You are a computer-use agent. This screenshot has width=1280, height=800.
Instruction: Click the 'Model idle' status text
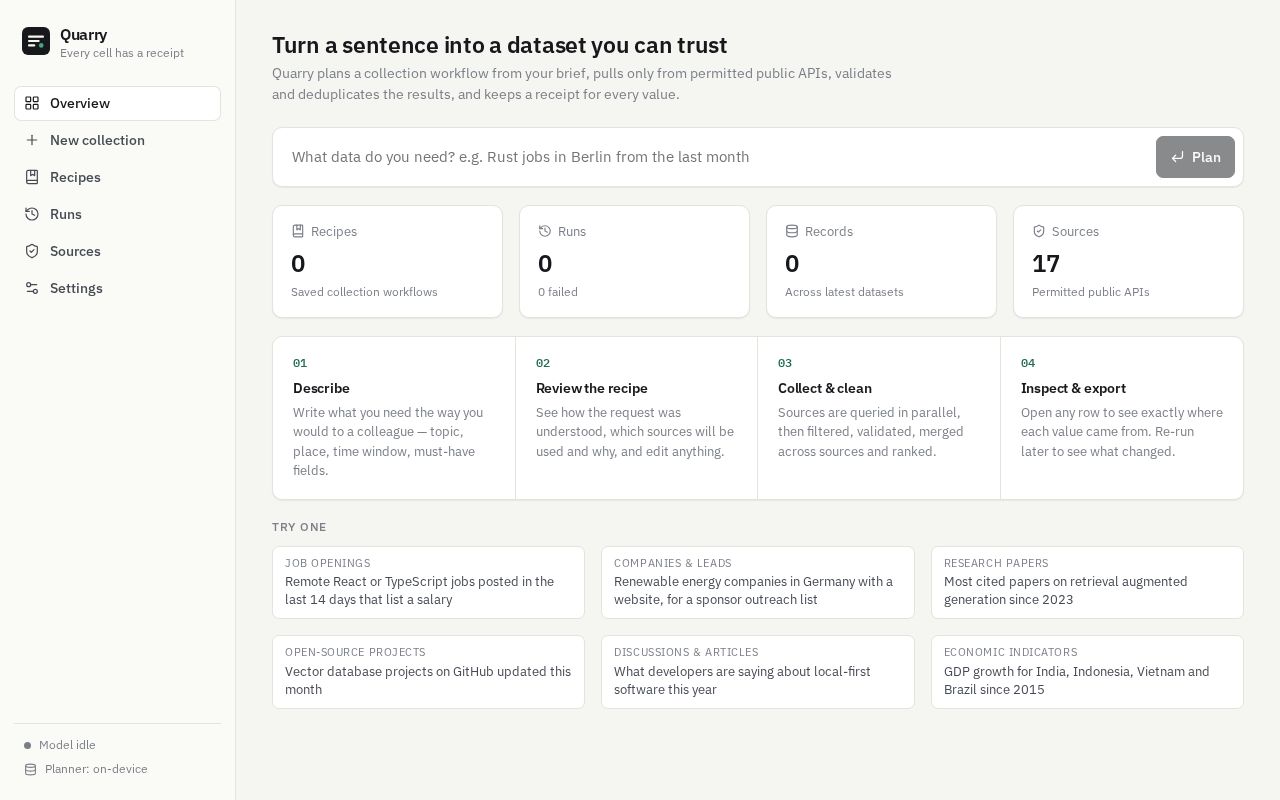[67, 745]
